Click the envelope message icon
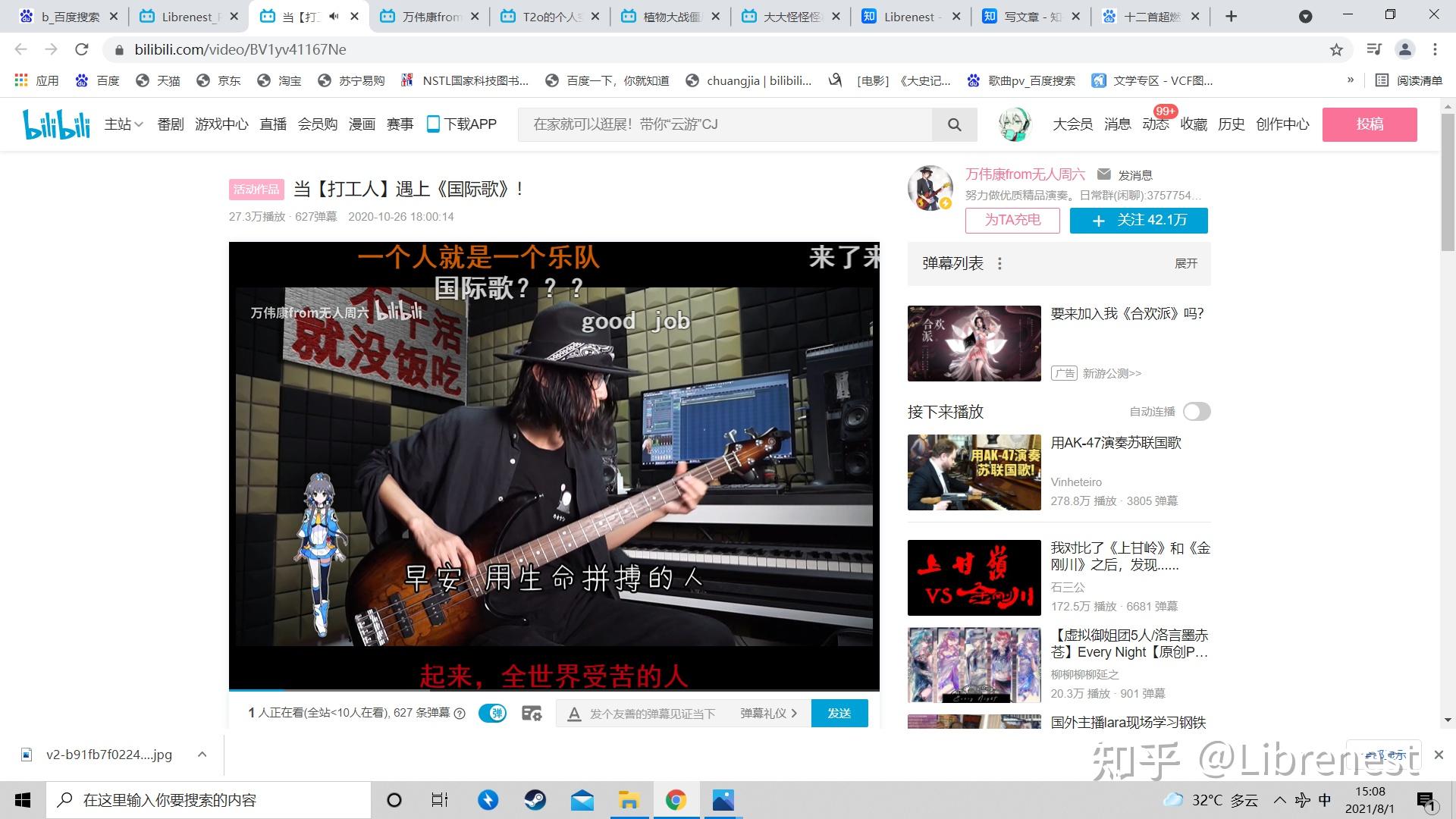The image size is (1456, 819). click(1104, 174)
